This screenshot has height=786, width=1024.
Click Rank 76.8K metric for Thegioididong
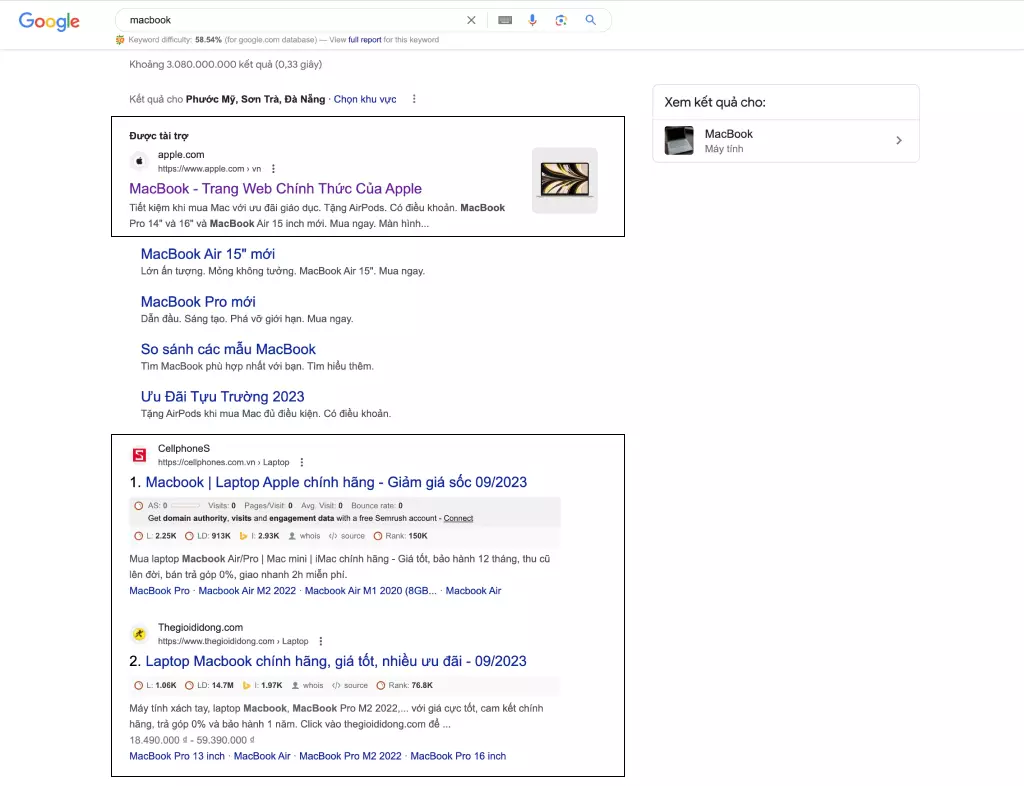coord(404,685)
